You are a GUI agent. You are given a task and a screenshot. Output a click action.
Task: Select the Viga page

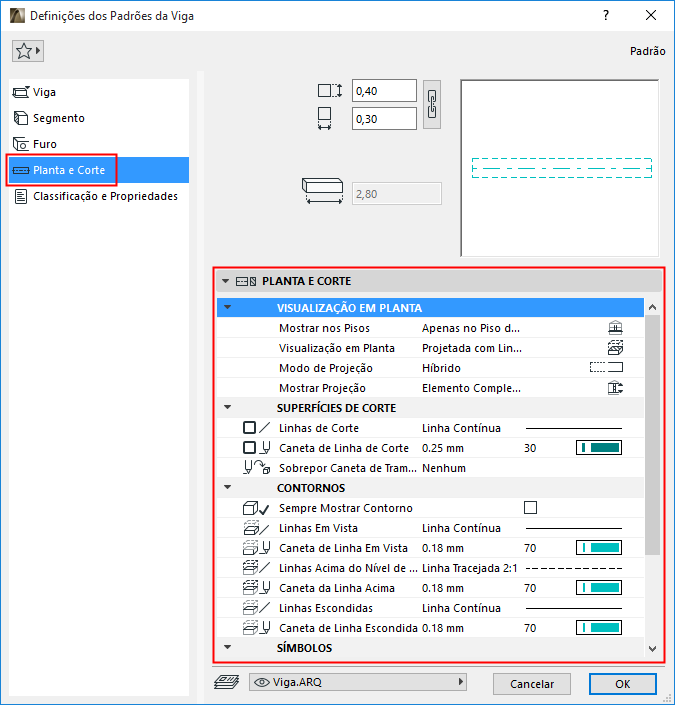pos(99,92)
